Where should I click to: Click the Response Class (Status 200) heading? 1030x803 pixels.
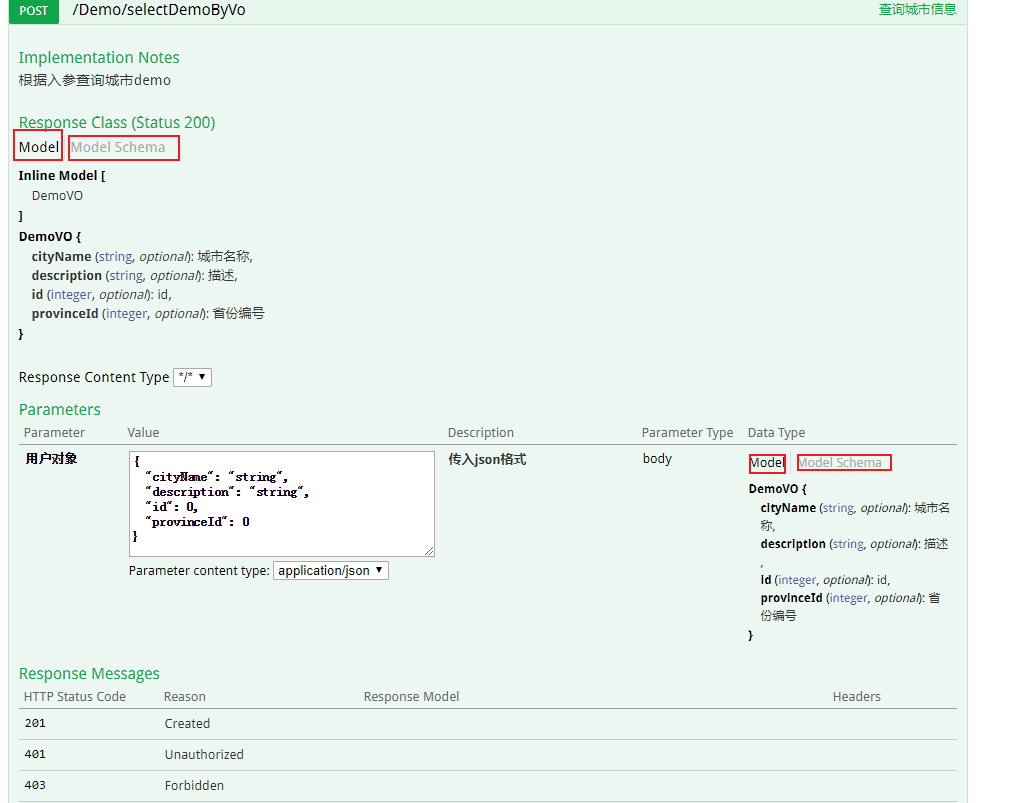(x=117, y=122)
